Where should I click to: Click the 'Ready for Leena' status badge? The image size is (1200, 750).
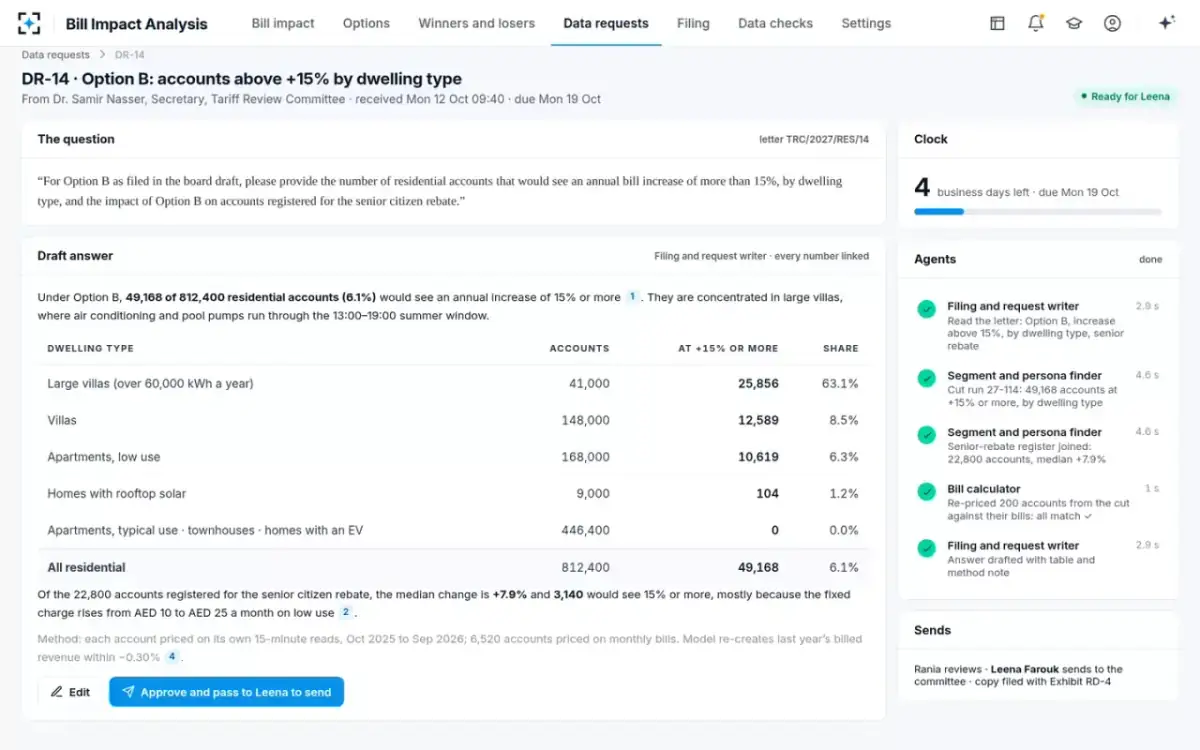tap(1125, 97)
